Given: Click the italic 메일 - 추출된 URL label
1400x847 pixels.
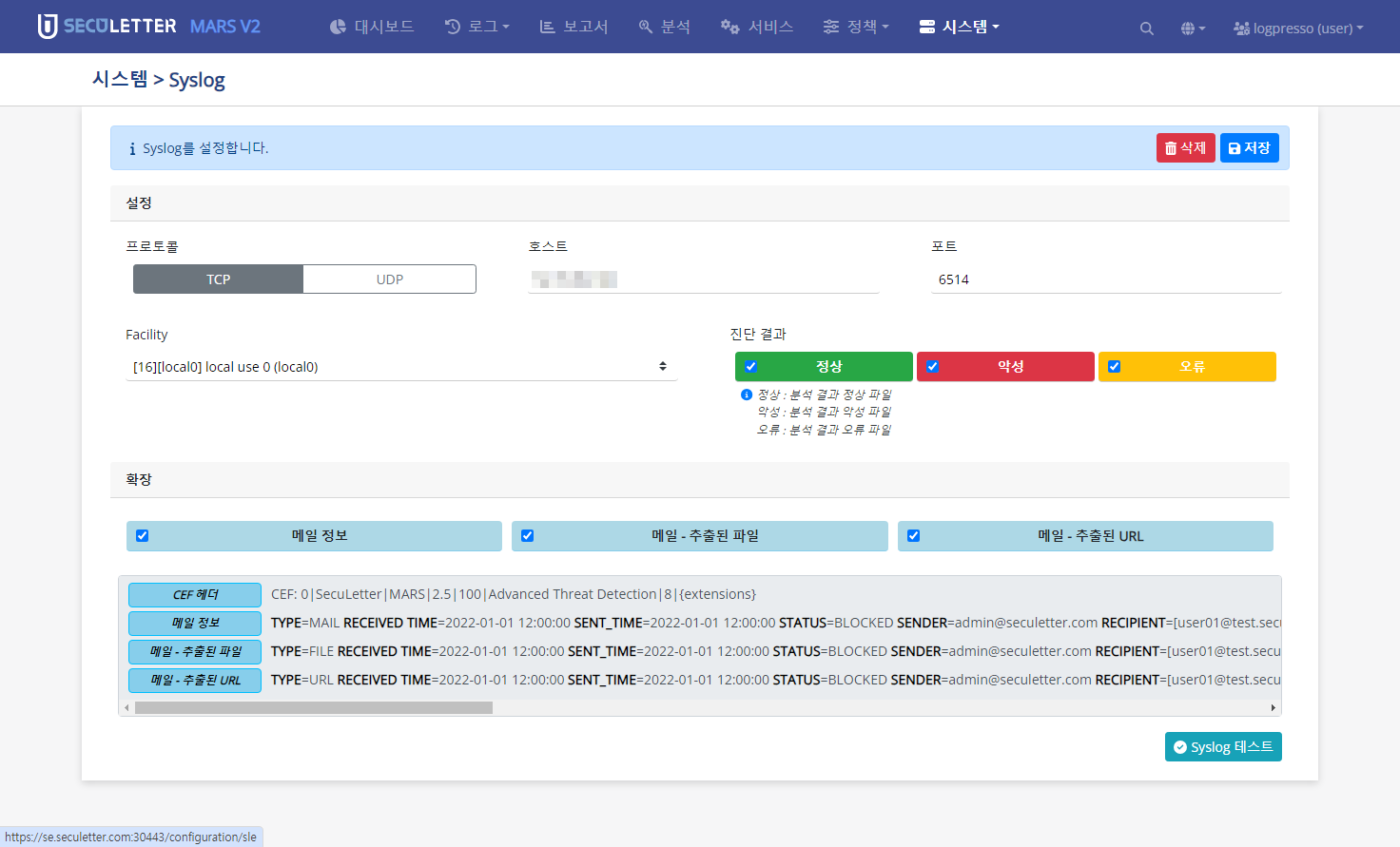Looking at the screenshot, I should pyautogui.click(x=195, y=681).
